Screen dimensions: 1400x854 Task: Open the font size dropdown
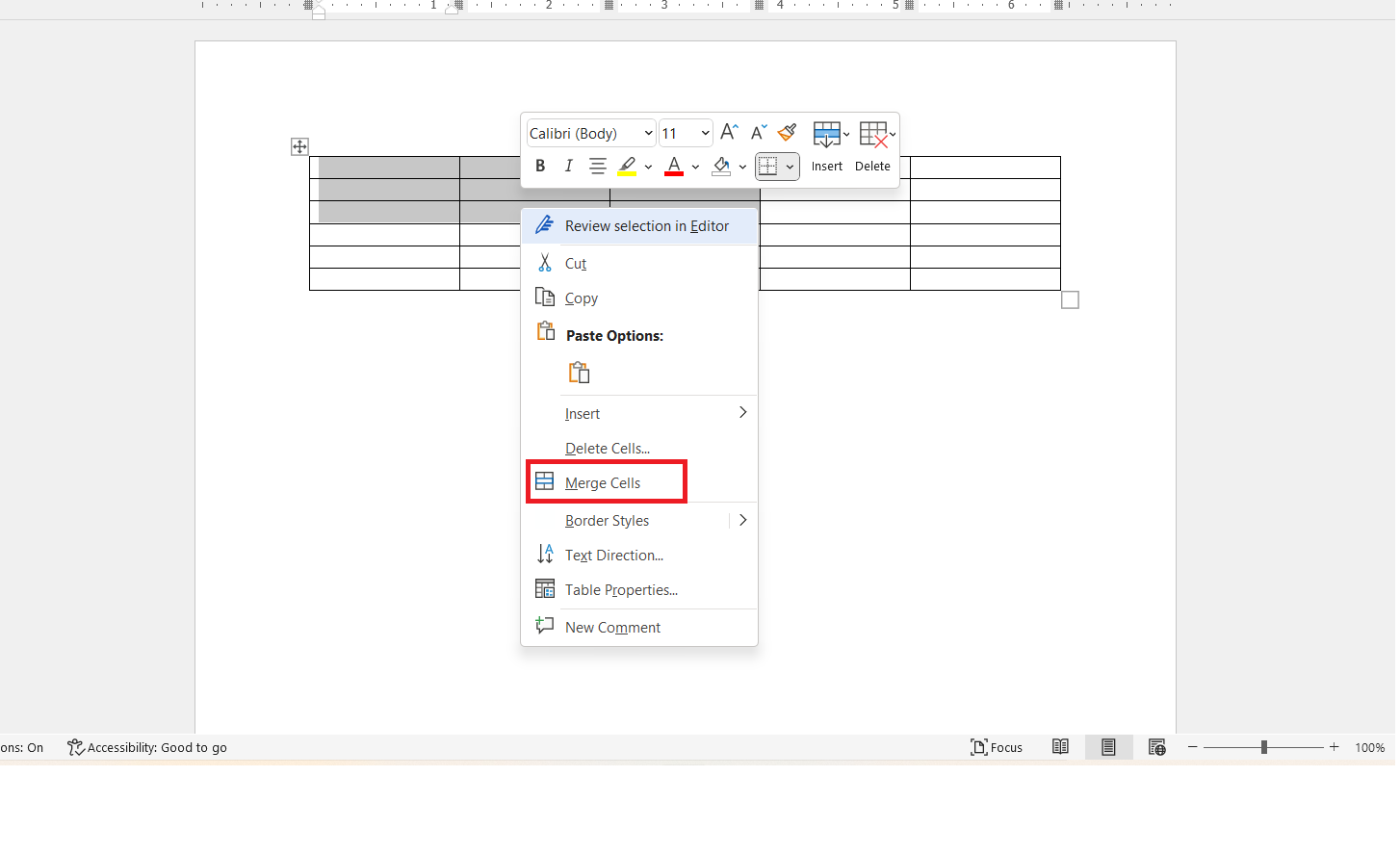(704, 133)
